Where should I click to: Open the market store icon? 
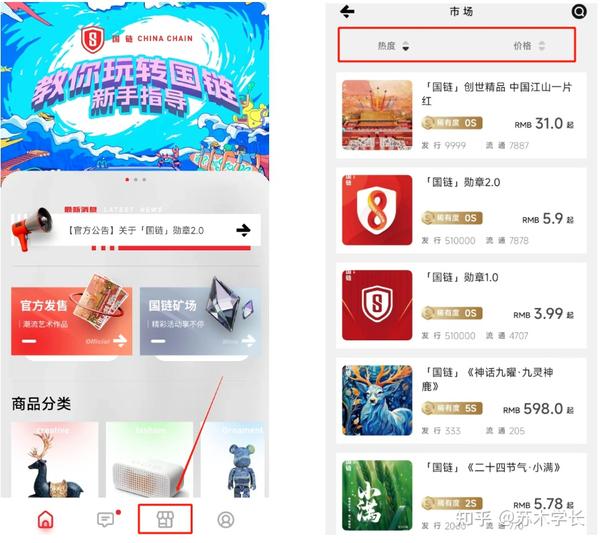pos(165,519)
